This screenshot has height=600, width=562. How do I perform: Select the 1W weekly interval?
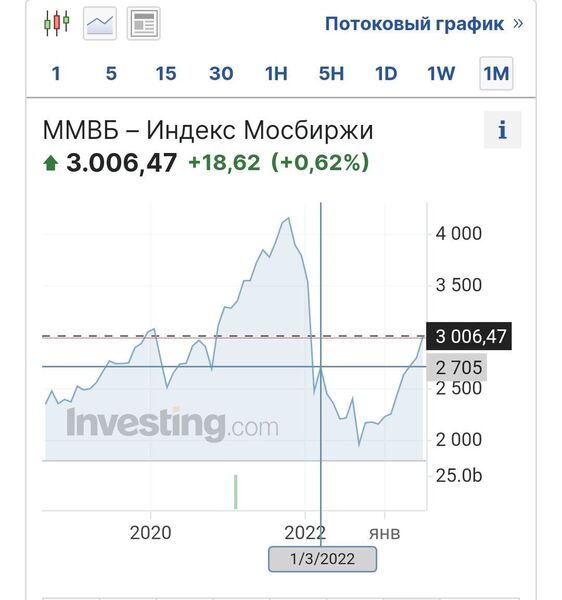coord(441,73)
